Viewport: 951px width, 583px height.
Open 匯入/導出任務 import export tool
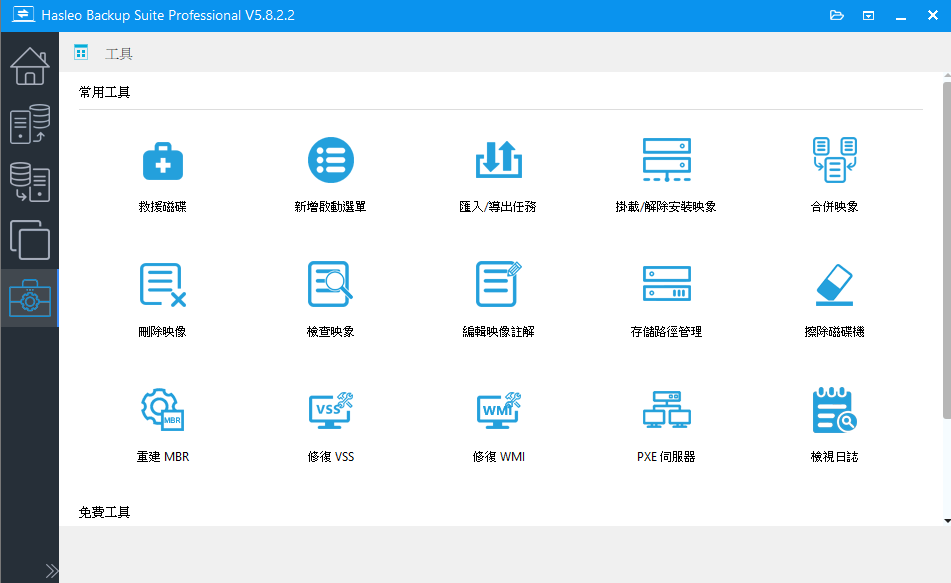tap(498, 177)
